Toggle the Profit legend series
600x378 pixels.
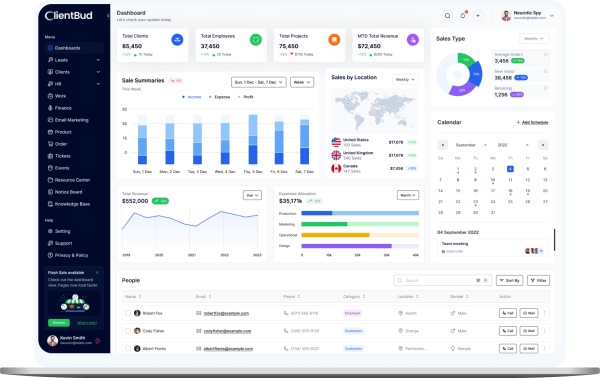246,97
